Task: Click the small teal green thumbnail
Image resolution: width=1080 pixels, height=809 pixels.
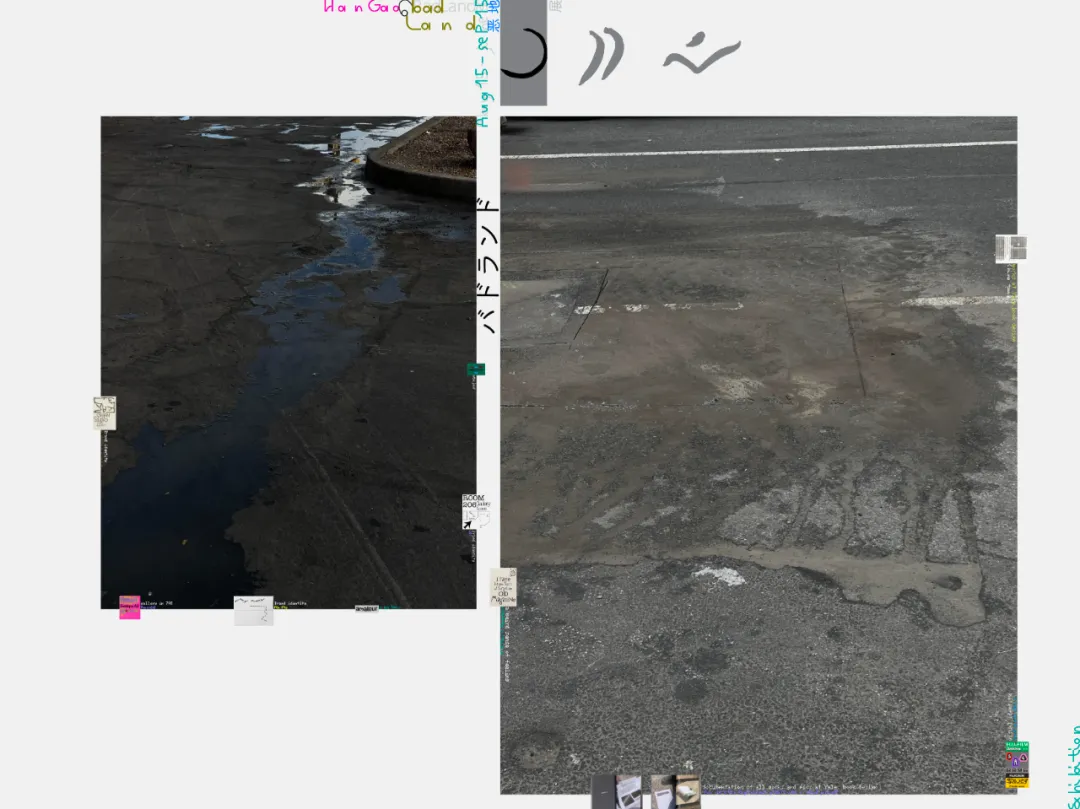Action: pos(476,370)
